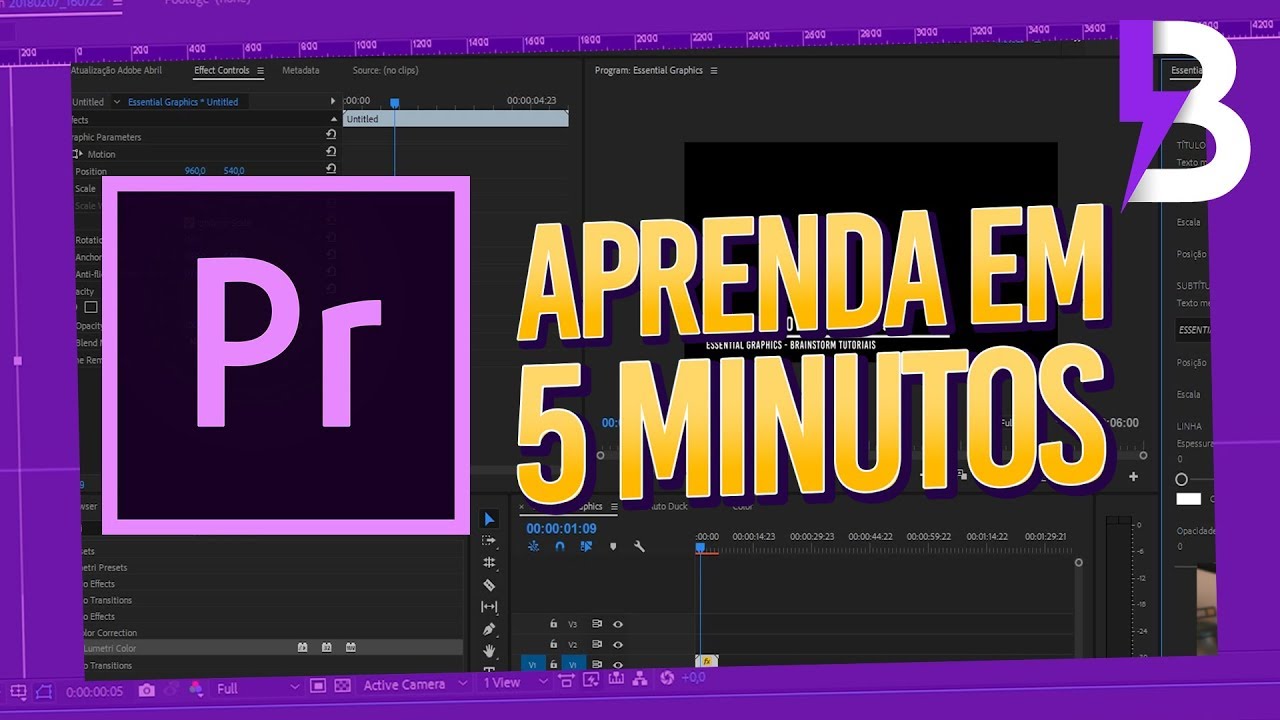
Task: Click the Color Correction folder
Action: coord(108,633)
